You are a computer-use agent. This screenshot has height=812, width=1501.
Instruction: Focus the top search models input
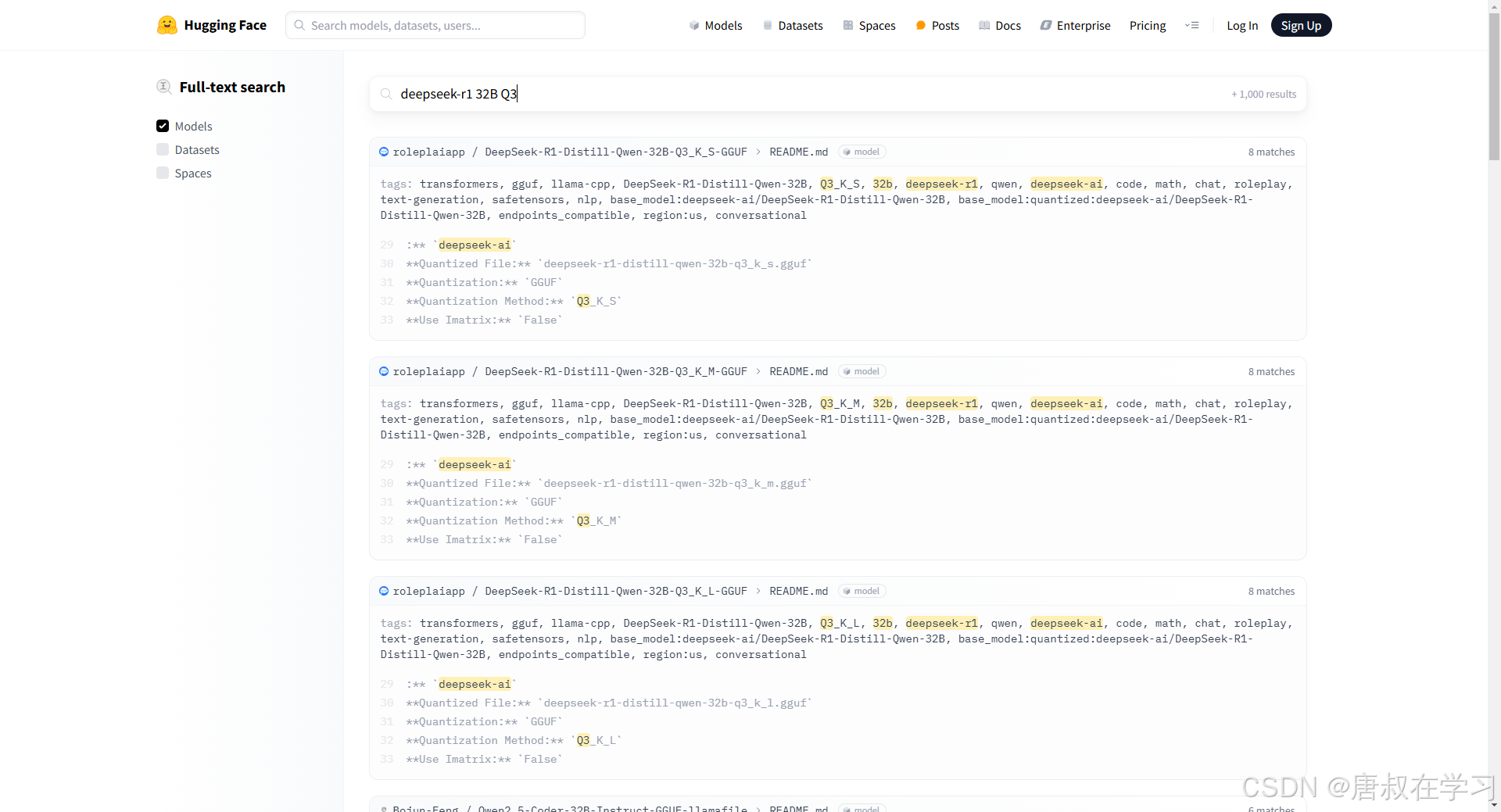click(x=435, y=25)
